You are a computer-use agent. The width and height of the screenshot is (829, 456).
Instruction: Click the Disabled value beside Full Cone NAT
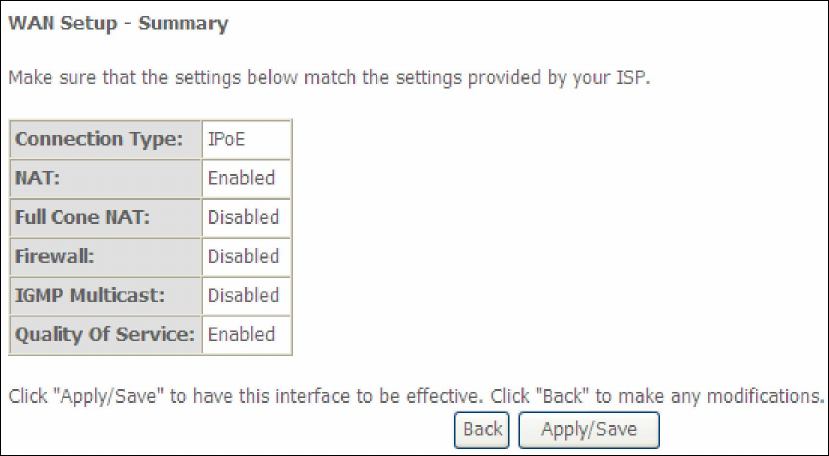246,217
